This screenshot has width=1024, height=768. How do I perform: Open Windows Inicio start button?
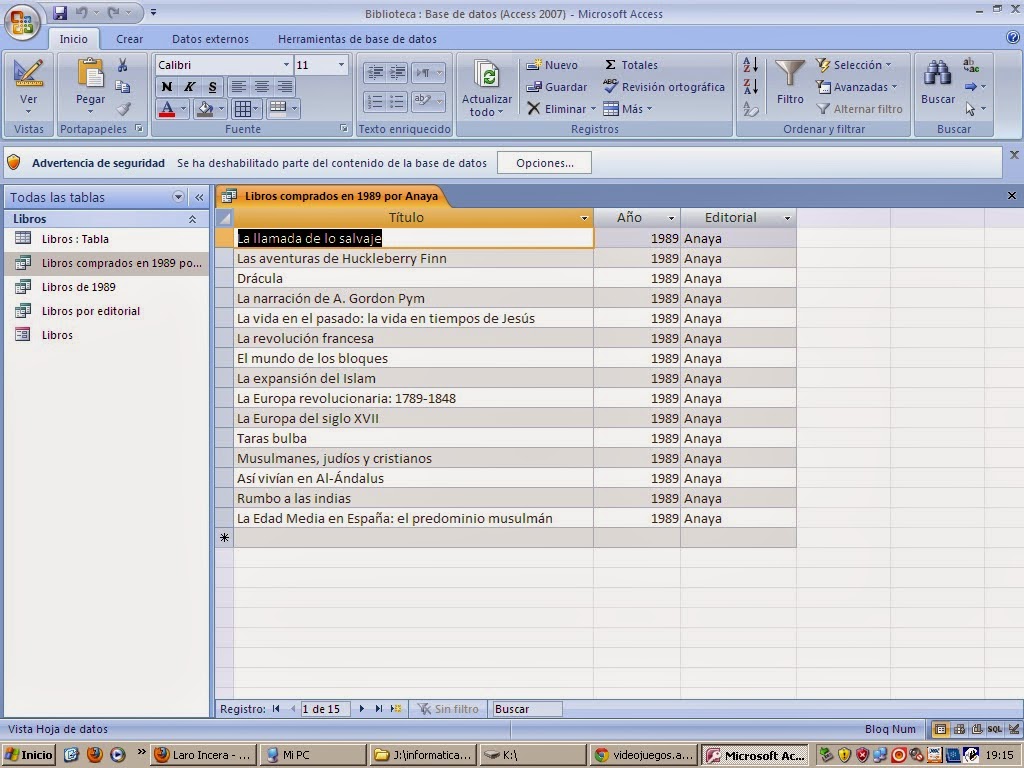pos(29,755)
